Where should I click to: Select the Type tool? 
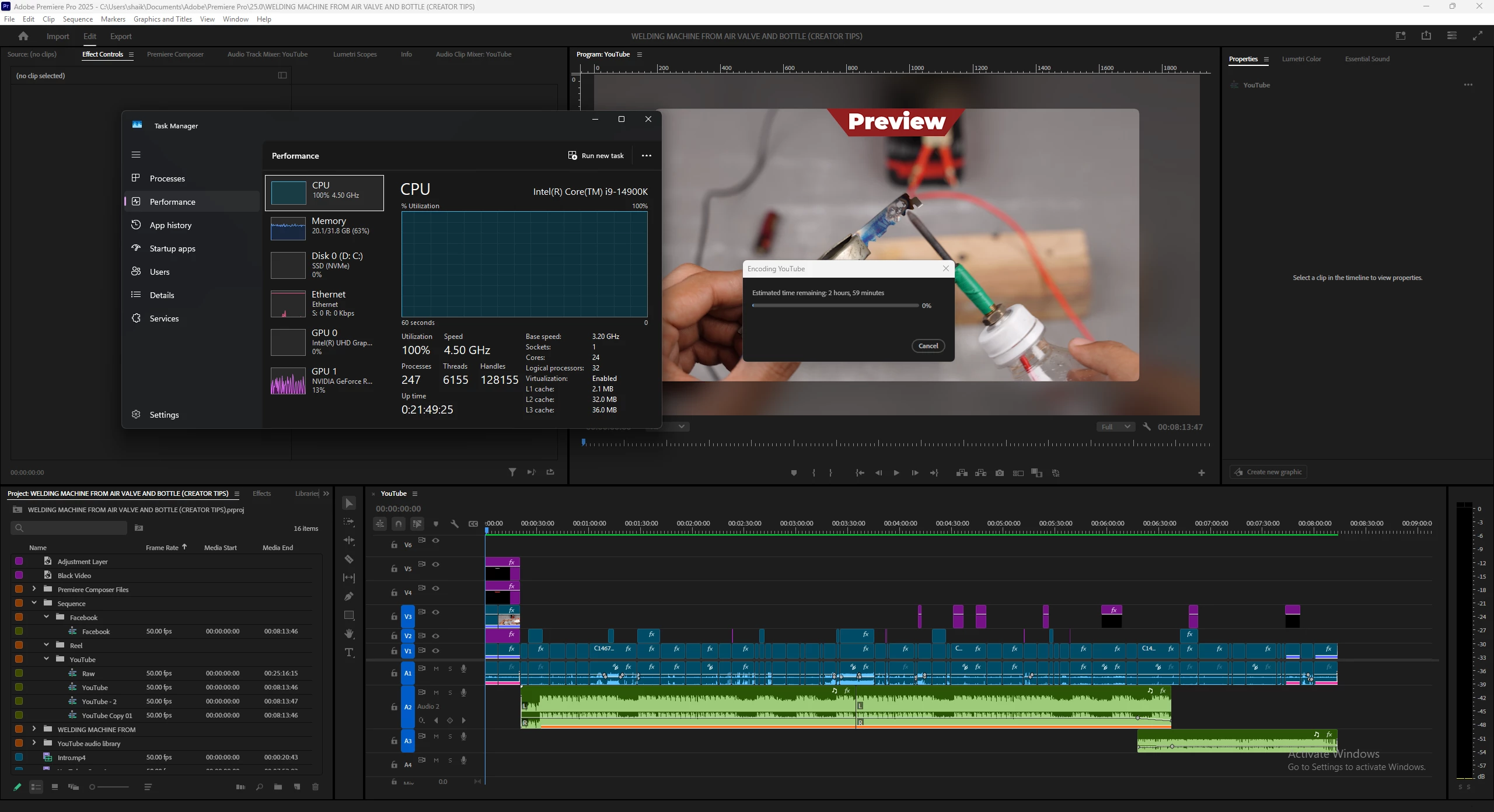click(x=349, y=653)
